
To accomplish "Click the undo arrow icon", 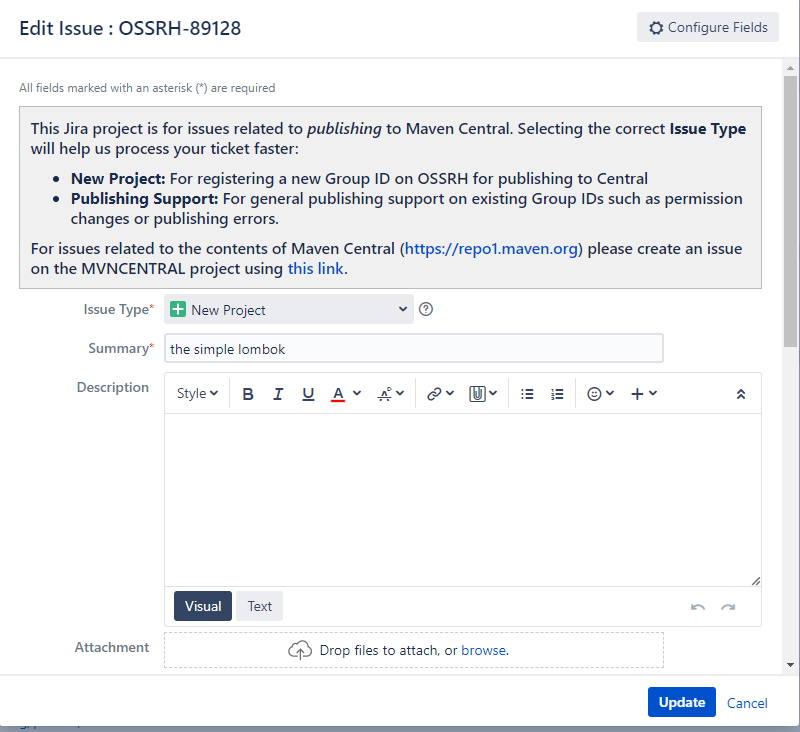I will coord(697,607).
